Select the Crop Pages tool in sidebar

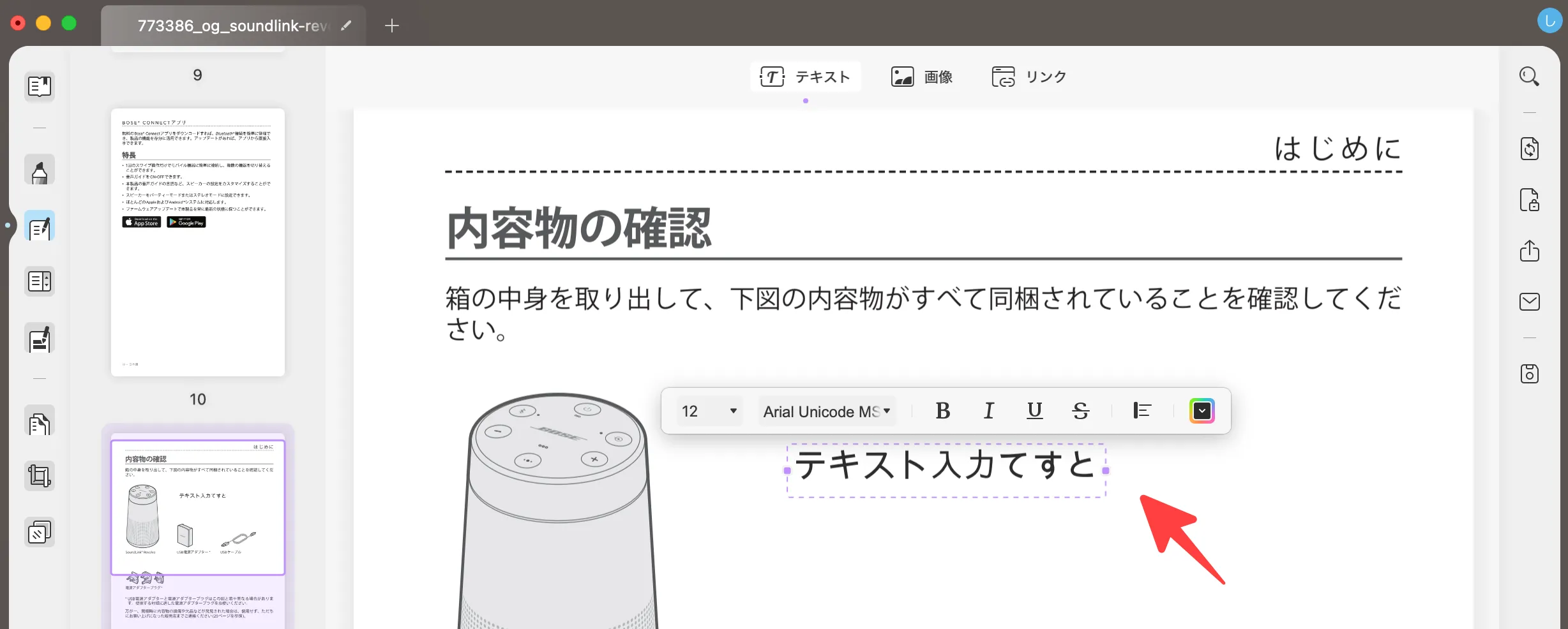40,477
